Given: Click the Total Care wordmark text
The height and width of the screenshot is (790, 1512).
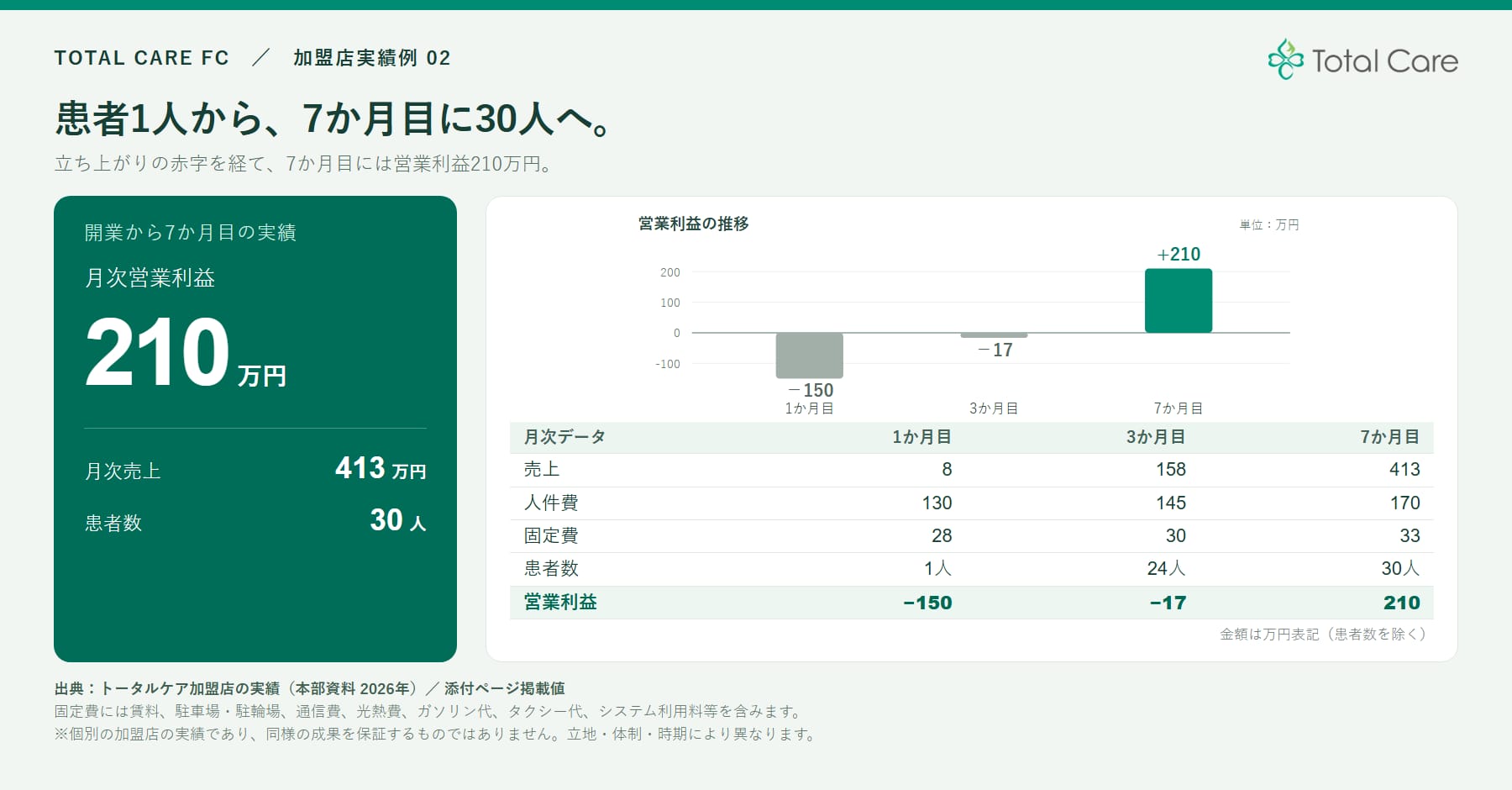Looking at the screenshot, I should (1384, 61).
